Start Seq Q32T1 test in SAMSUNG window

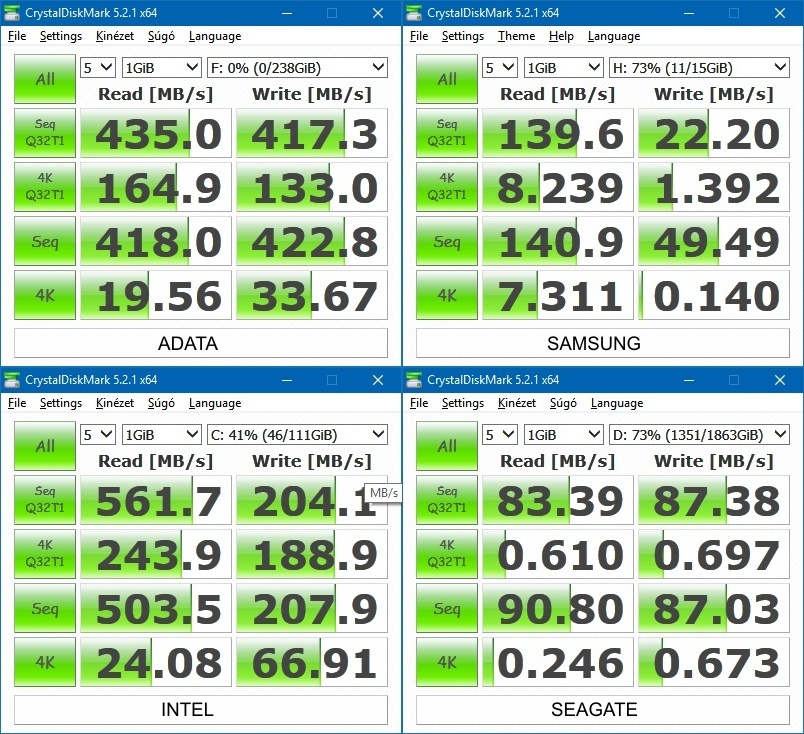point(447,134)
